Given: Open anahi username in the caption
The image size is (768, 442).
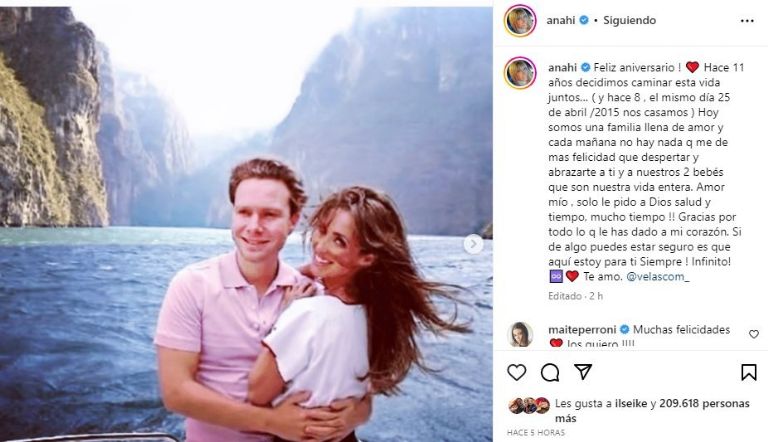Looking at the screenshot, I should click(562, 67).
